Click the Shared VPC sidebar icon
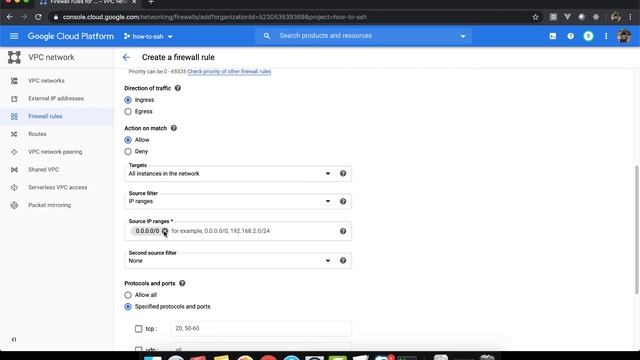 coord(14,170)
